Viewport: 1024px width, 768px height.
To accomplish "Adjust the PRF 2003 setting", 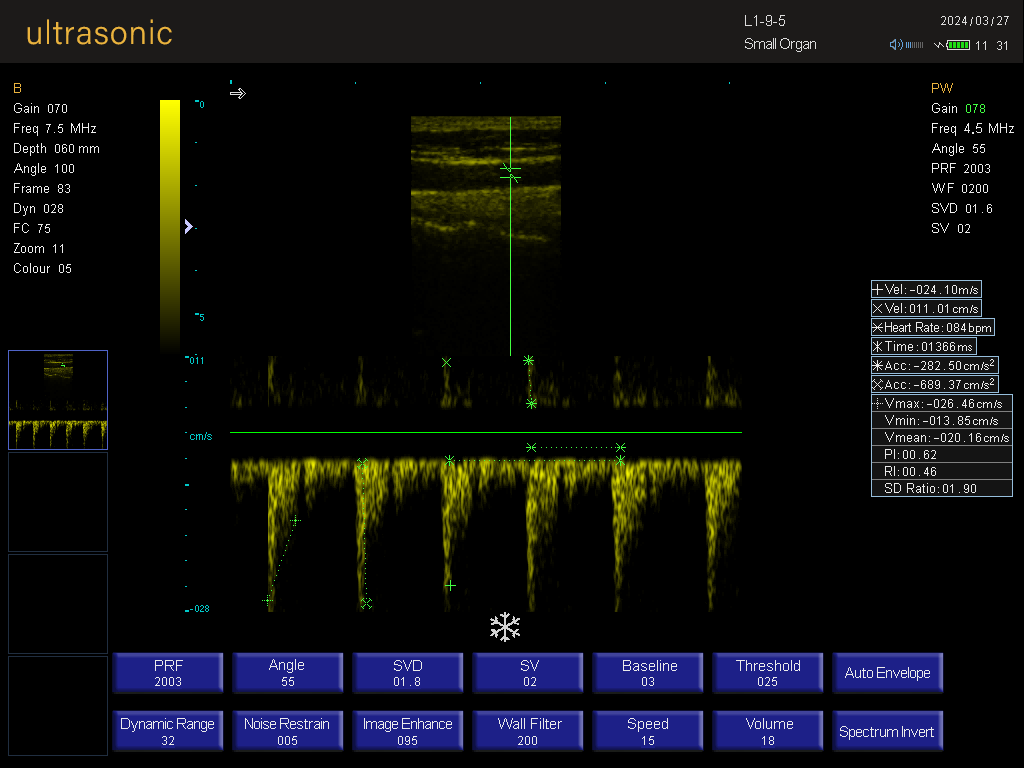I will tap(168, 673).
